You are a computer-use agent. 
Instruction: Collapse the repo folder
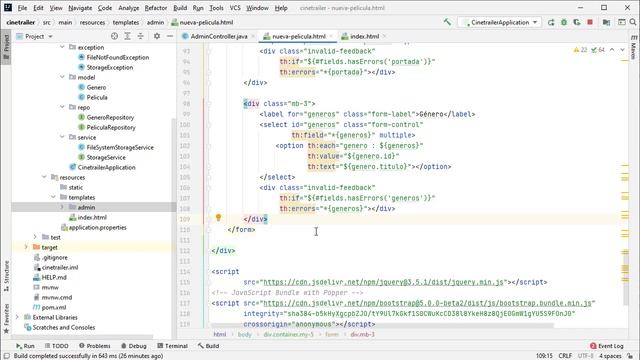click(x=62, y=107)
